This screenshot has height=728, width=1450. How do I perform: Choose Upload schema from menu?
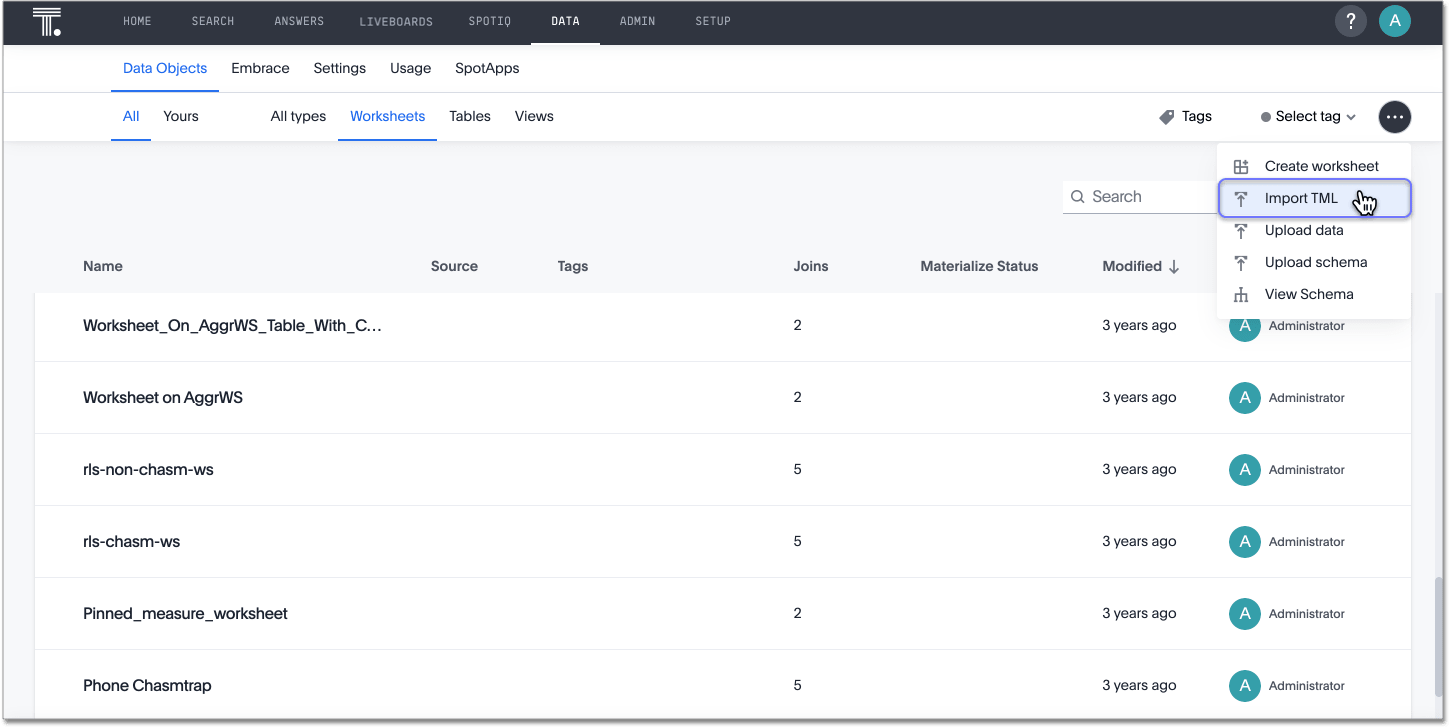(1314, 262)
